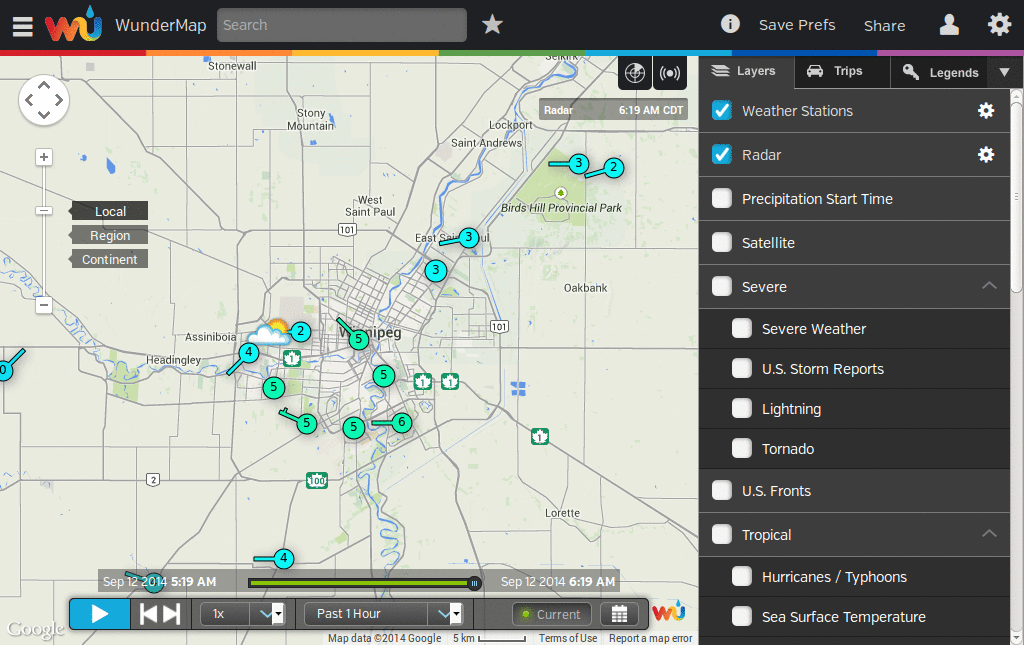Image resolution: width=1024 pixels, height=645 pixels.
Task: Click Birds Hill Provincial Park marker
Action: click(x=560, y=193)
